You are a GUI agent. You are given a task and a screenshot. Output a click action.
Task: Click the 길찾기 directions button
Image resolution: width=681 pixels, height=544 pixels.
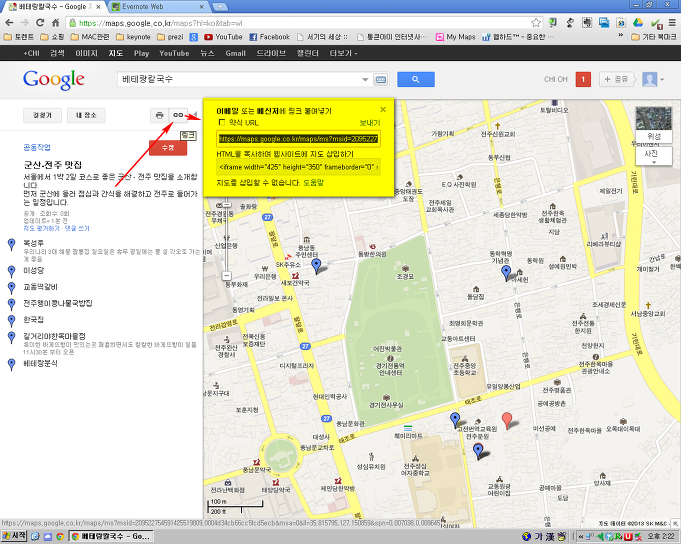pos(42,115)
